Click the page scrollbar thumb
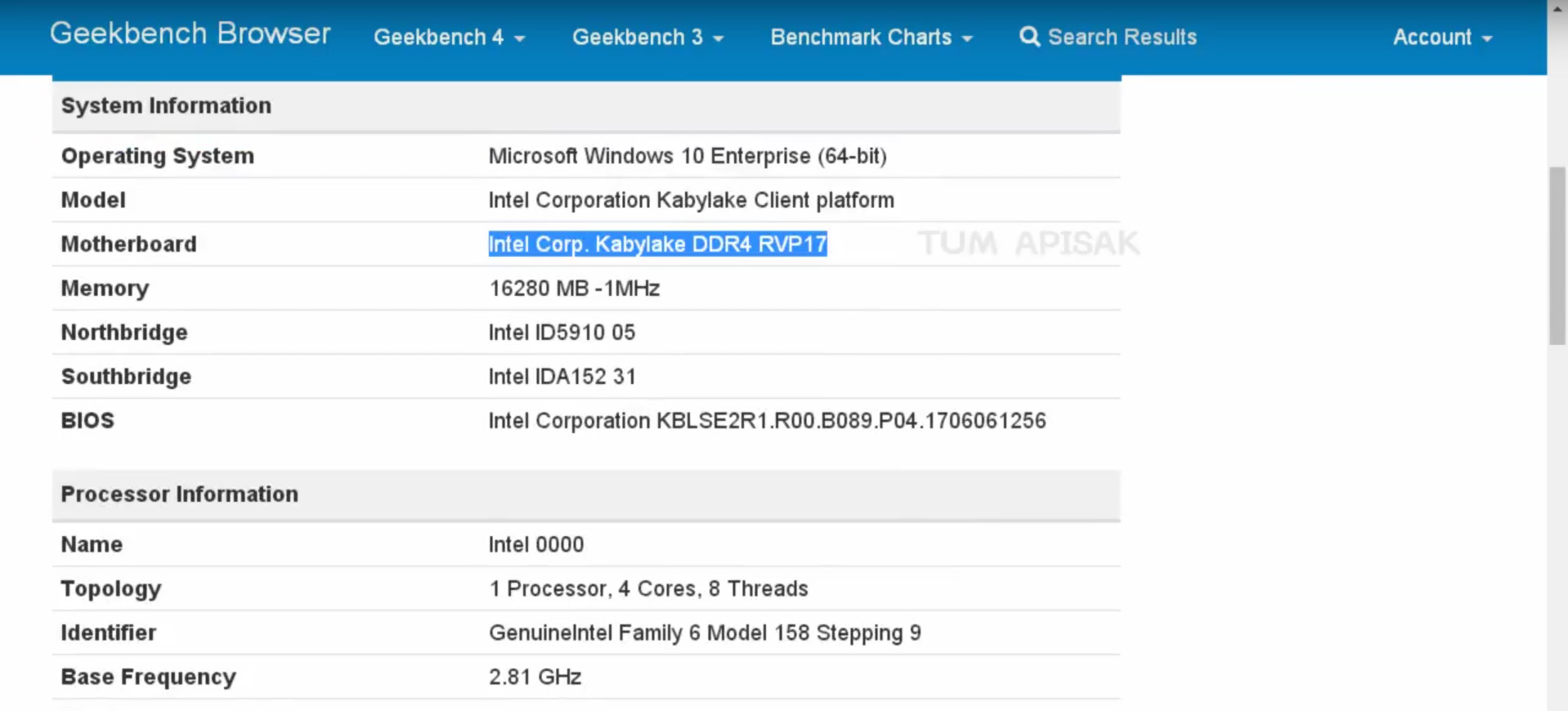The height and width of the screenshot is (711, 1568). pyautogui.click(x=1557, y=256)
